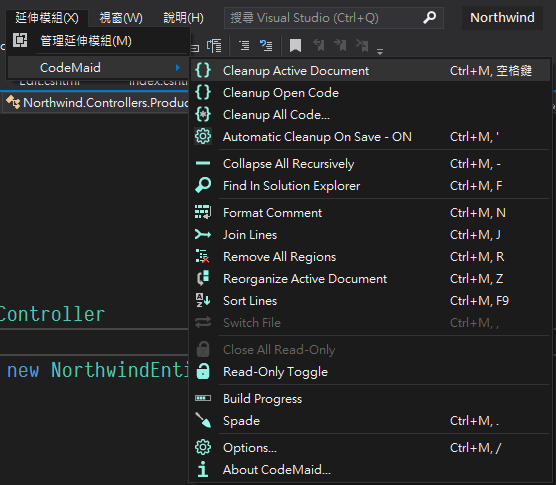Click the next bookmark toolbar icon
This screenshot has height=485, width=556.
(340, 45)
